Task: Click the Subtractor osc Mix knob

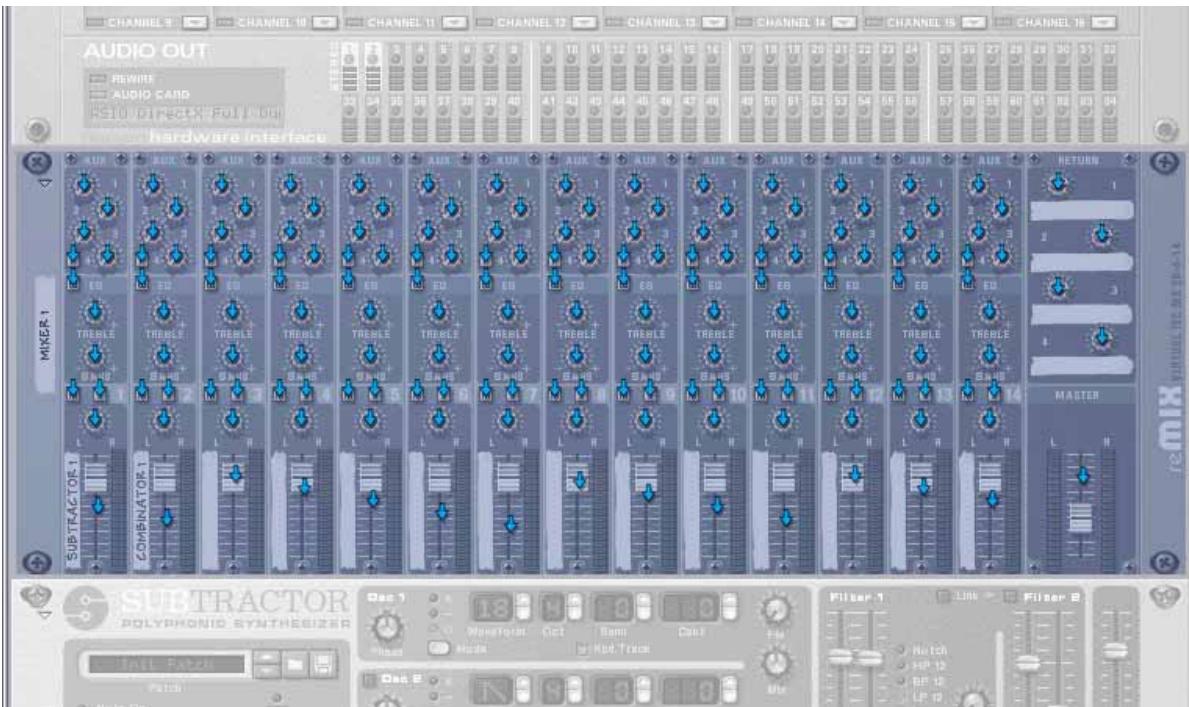Action: click(776, 663)
